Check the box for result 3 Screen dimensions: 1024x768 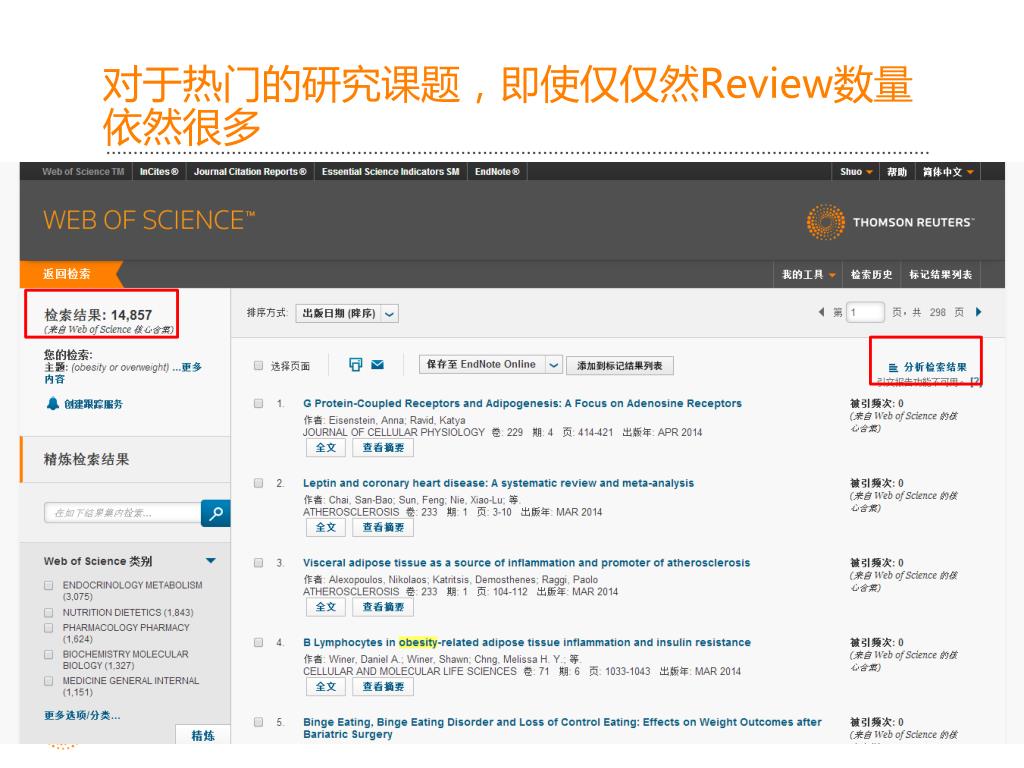259,563
